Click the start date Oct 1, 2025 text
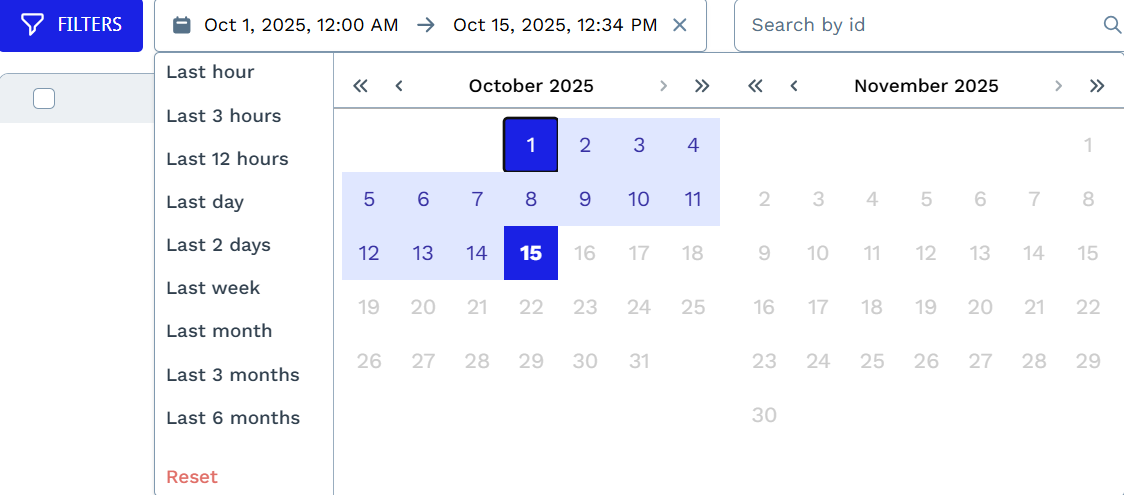Viewport: 1124px width, 495px height. point(301,25)
